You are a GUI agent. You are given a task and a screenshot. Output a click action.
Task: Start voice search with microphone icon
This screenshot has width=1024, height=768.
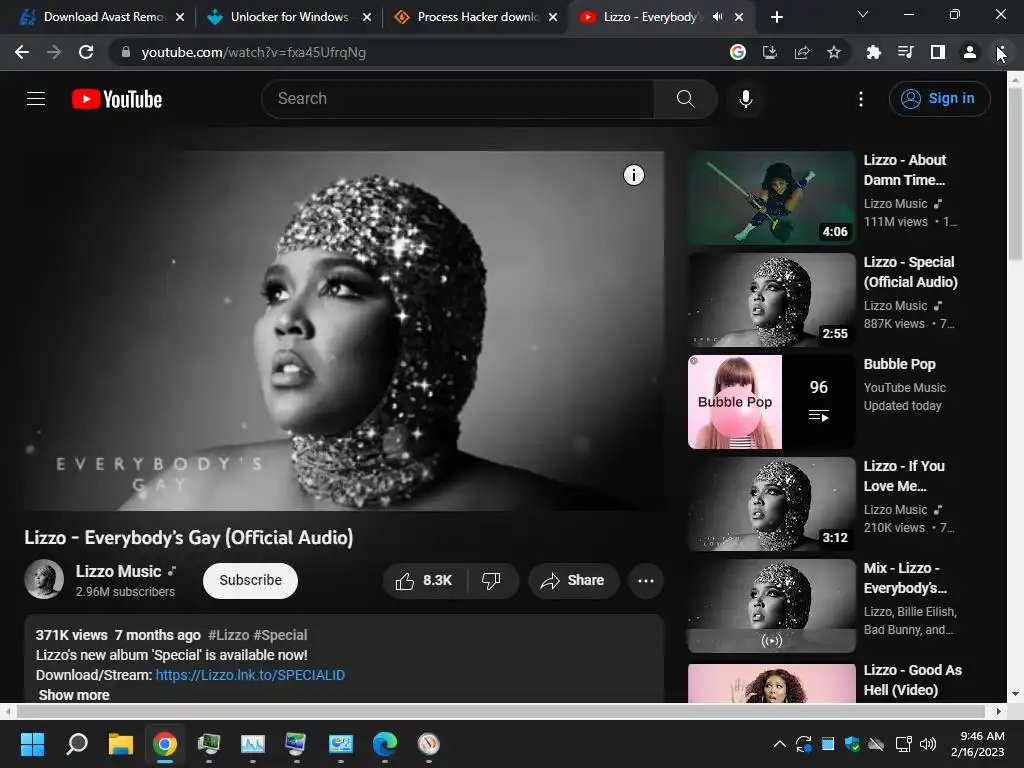(x=745, y=99)
